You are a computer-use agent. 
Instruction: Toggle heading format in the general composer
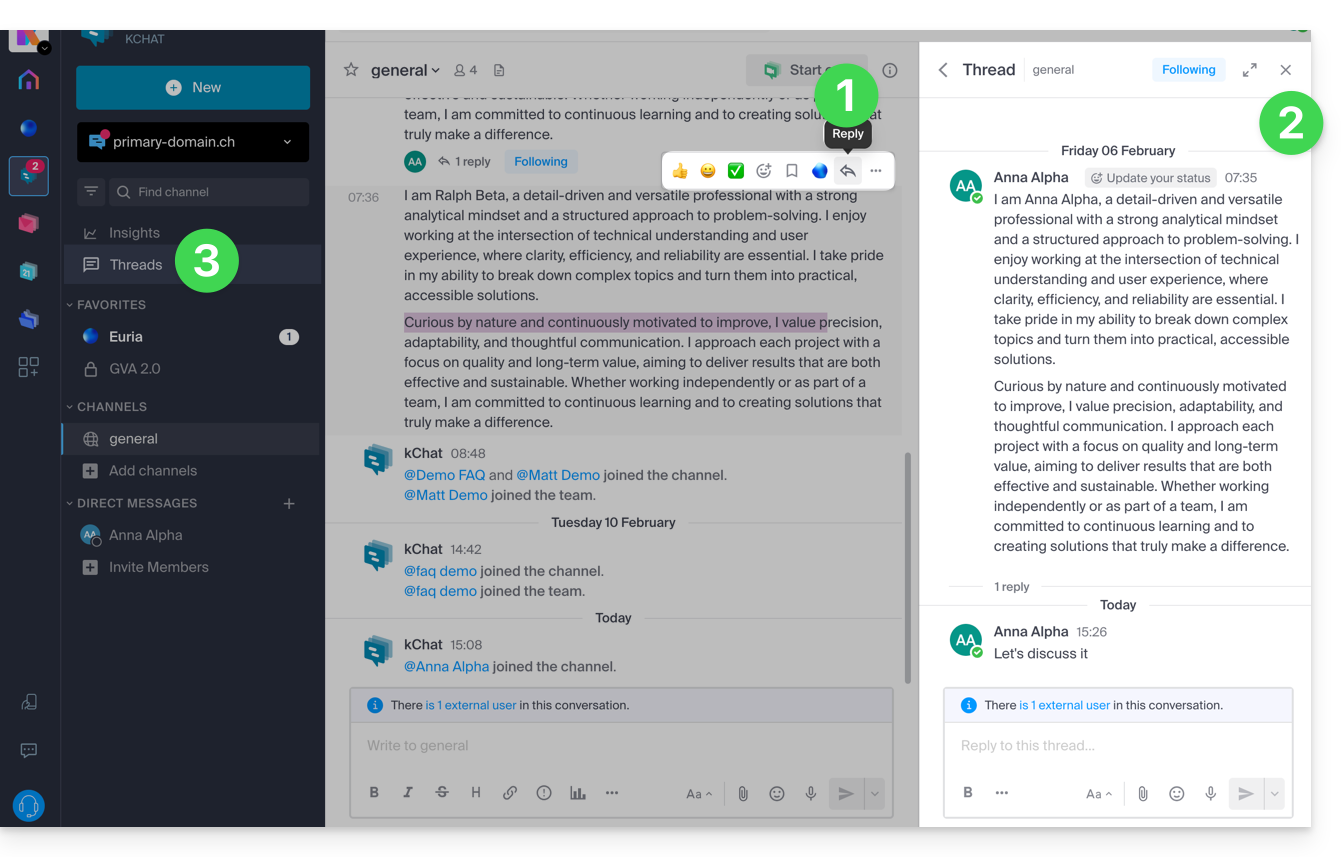point(476,793)
